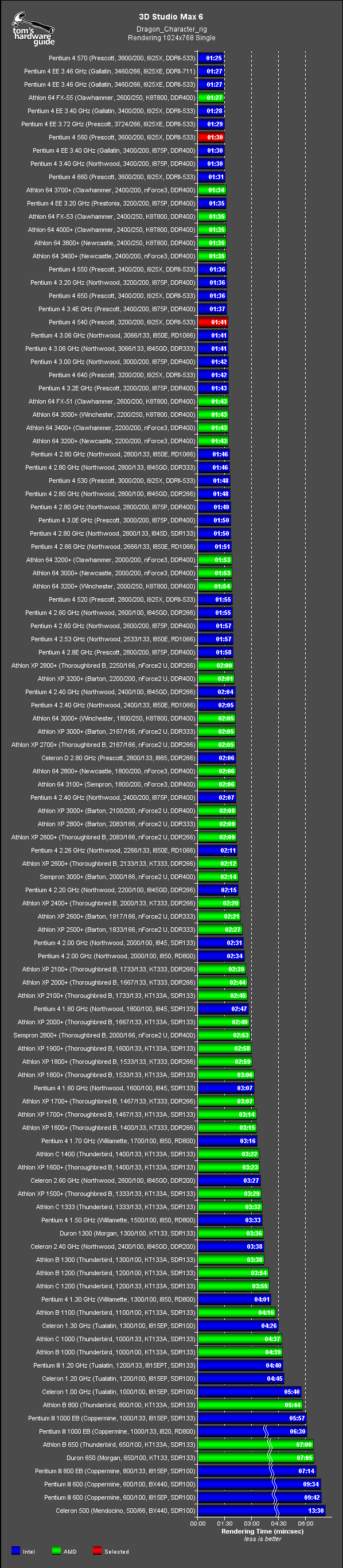The image size is (343, 1568).
Task: Select the Pentium 4 520 (Prescott) label
Action: [122, 599]
